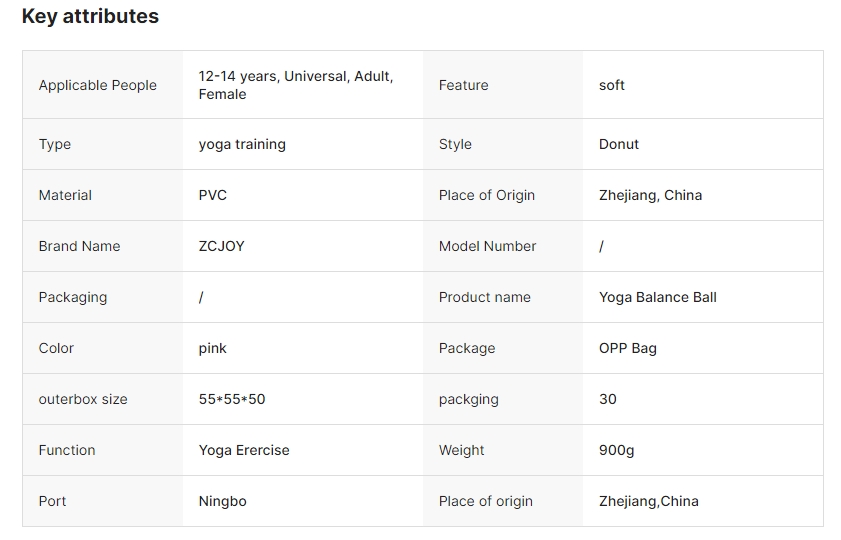Select the "soft" Feature value

tap(612, 85)
